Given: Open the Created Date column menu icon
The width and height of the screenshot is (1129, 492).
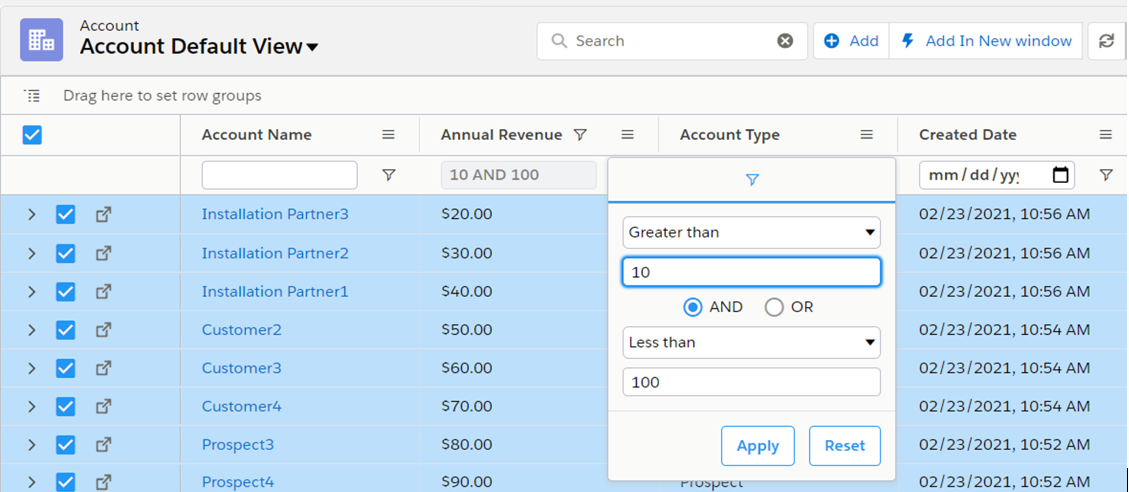Looking at the screenshot, I should tap(1105, 135).
